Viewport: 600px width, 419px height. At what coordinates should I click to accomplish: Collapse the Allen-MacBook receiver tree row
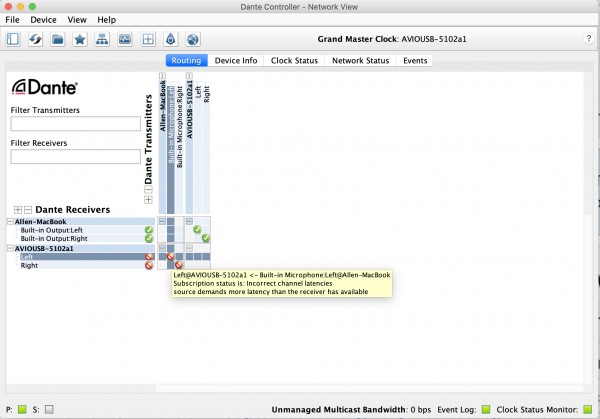[10, 222]
